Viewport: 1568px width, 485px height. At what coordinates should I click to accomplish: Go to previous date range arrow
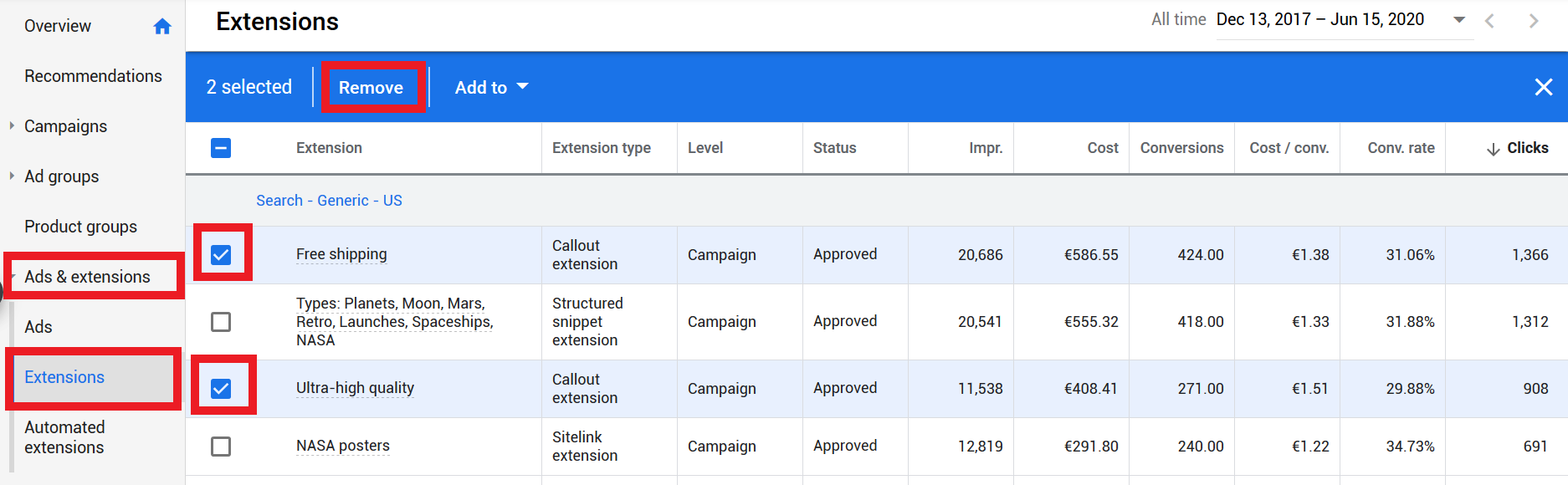[1489, 21]
